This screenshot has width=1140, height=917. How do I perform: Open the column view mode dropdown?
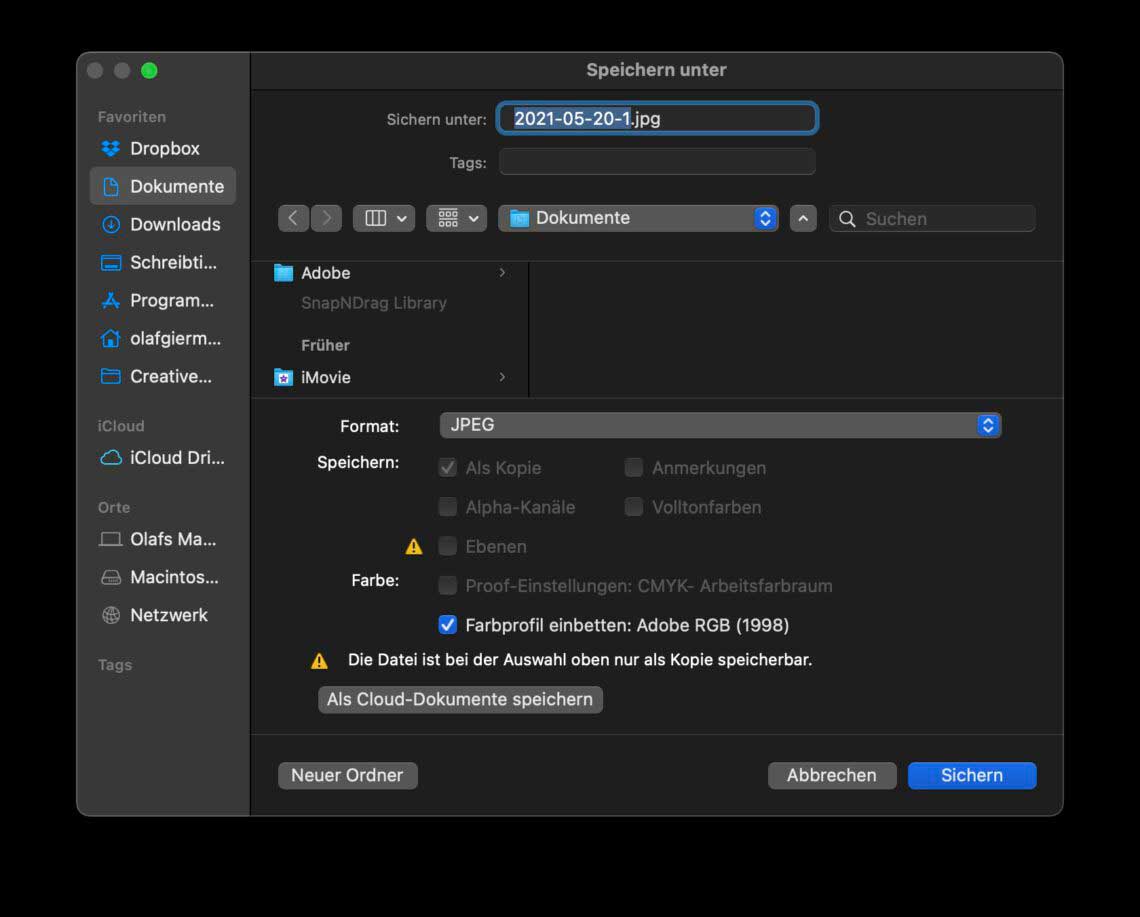click(x=384, y=218)
